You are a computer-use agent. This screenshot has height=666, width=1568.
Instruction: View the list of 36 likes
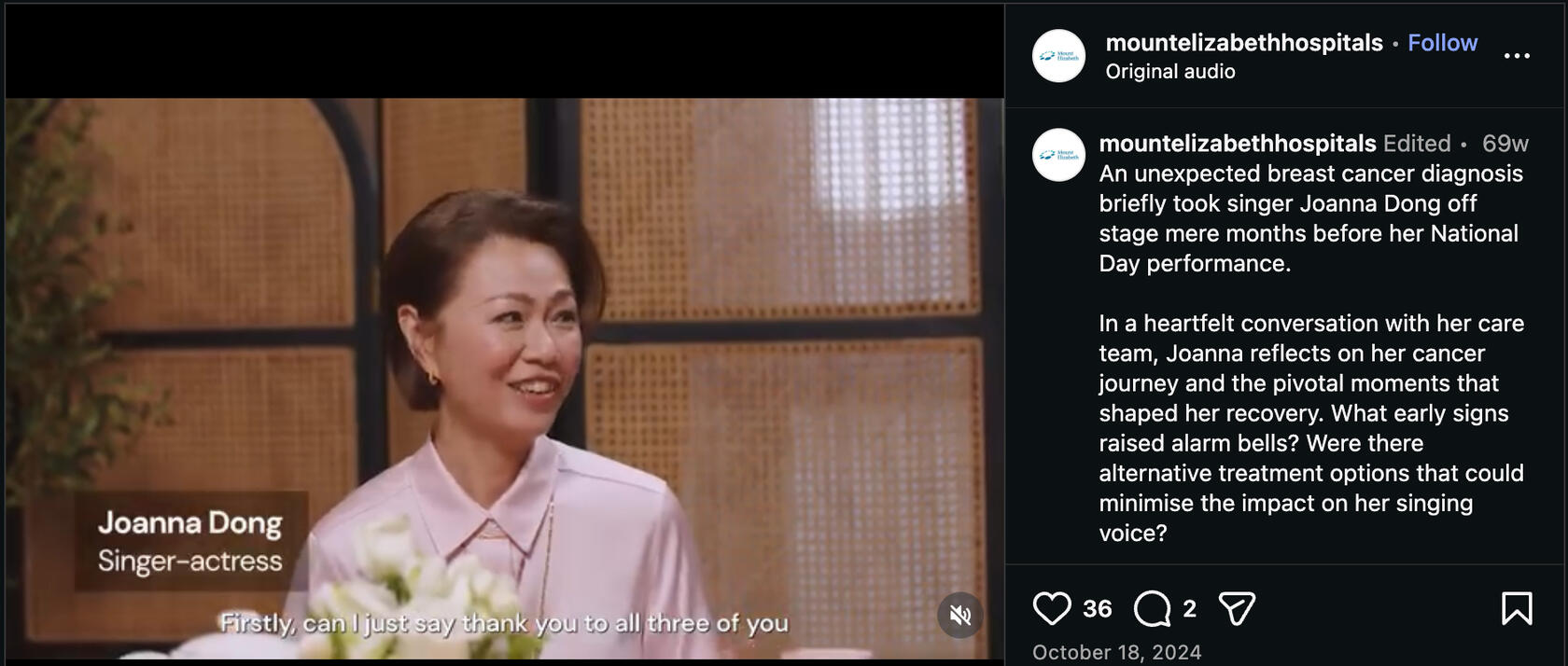(1098, 609)
